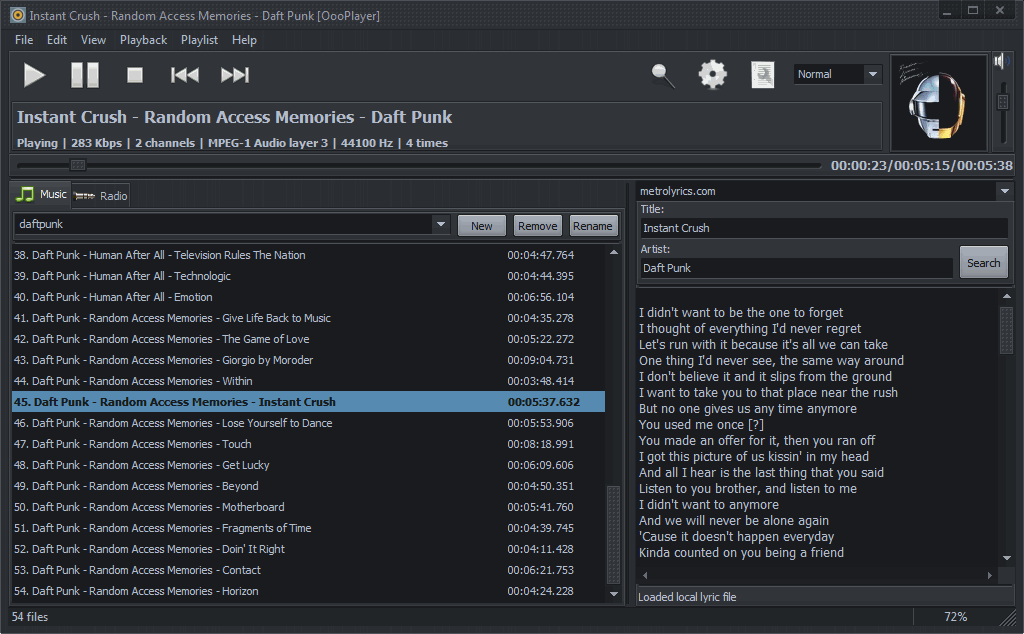This screenshot has width=1024, height=634.
Task: Expand the Normal playback mode dropdown
Action: pos(872,74)
